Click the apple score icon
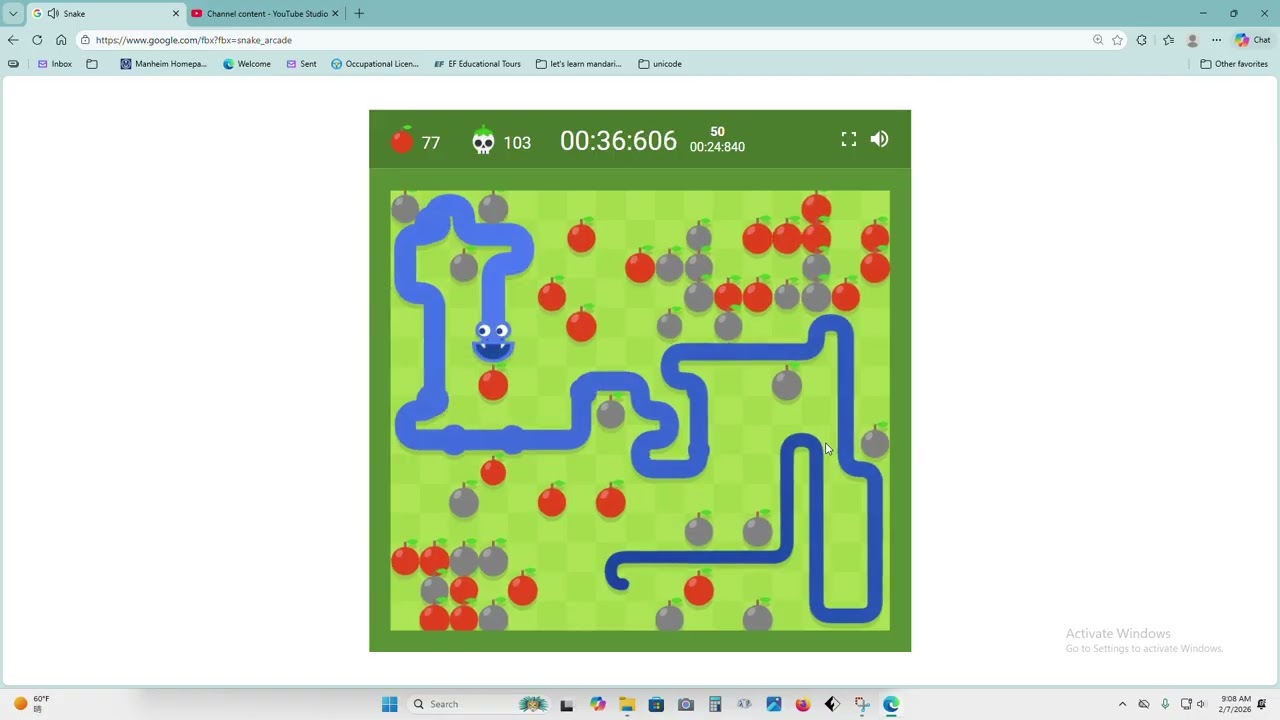This screenshot has height=720, width=1280. pyautogui.click(x=402, y=140)
